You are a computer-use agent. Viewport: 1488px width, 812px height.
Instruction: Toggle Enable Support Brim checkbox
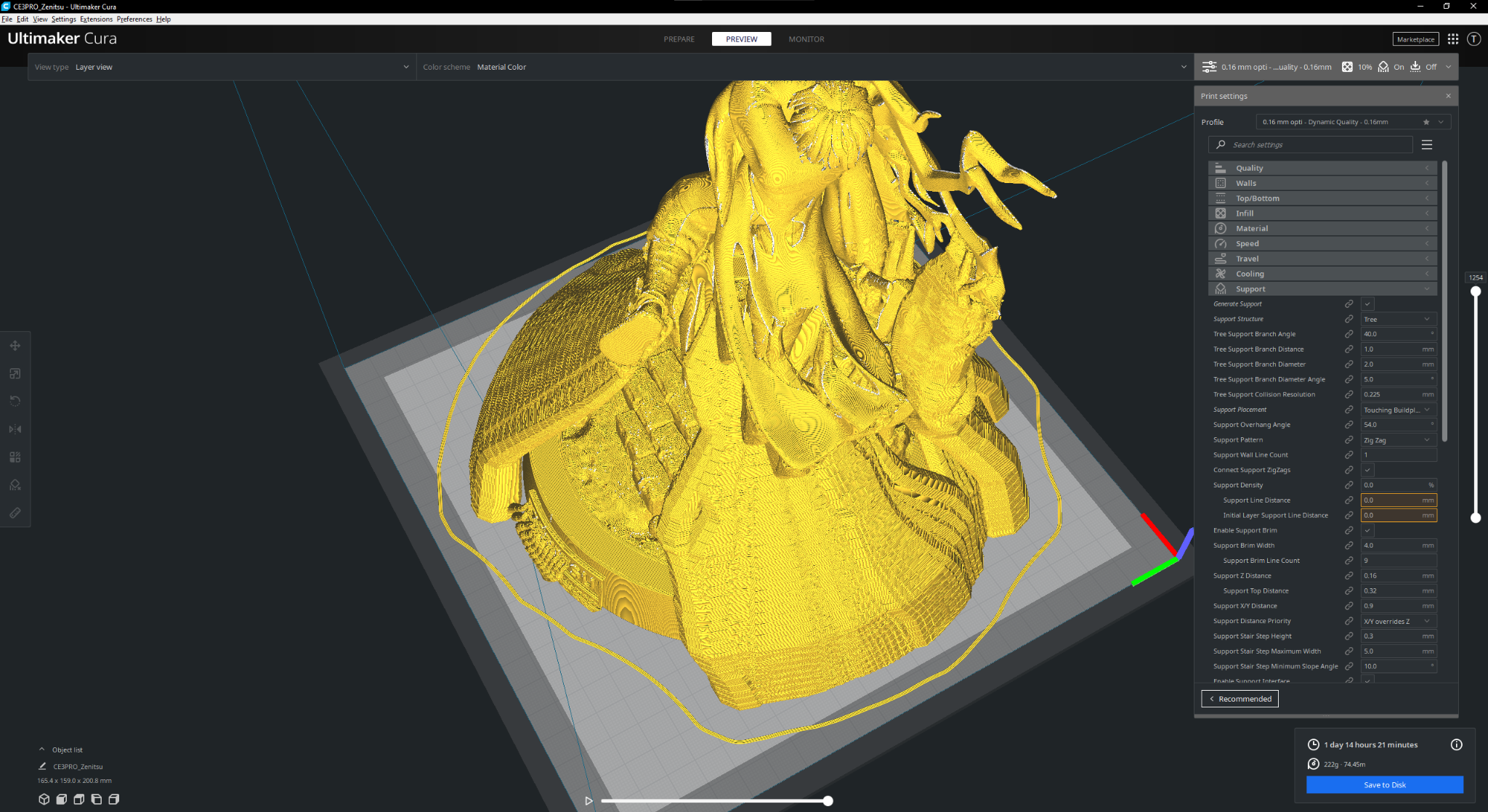click(x=1367, y=530)
